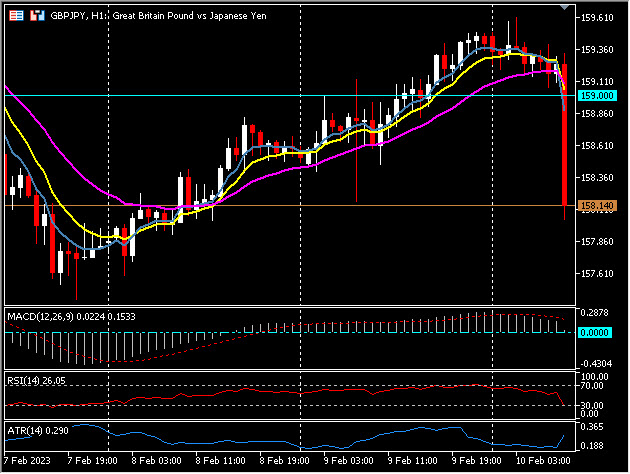Click the ATR 0.188 scale value
Image resolution: width=630 pixels, height=474 pixels.
click(x=594, y=447)
